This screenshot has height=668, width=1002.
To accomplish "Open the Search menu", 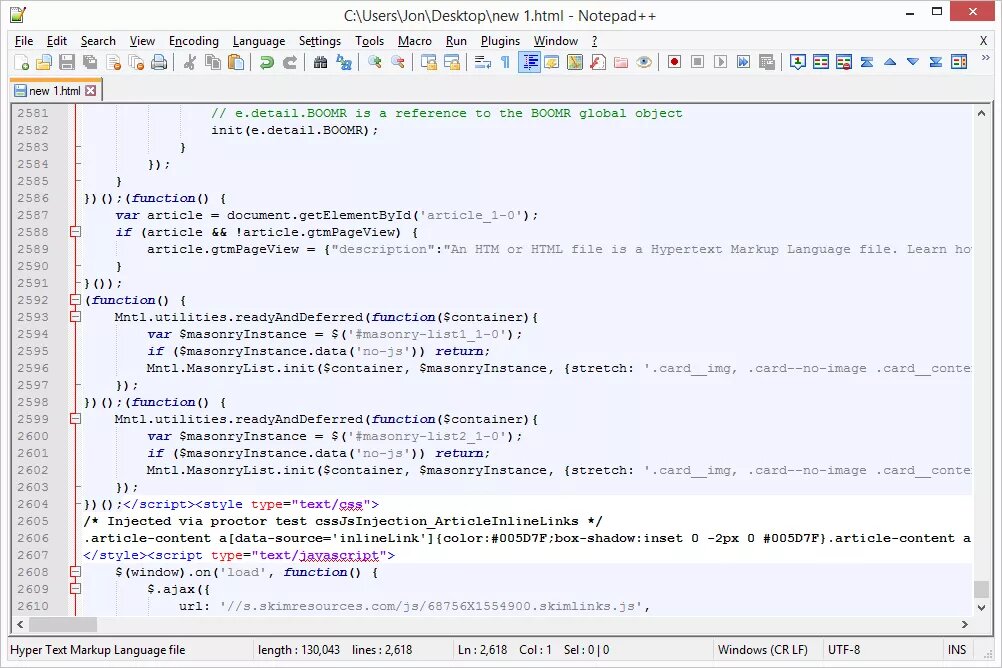I will tap(98, 41).
